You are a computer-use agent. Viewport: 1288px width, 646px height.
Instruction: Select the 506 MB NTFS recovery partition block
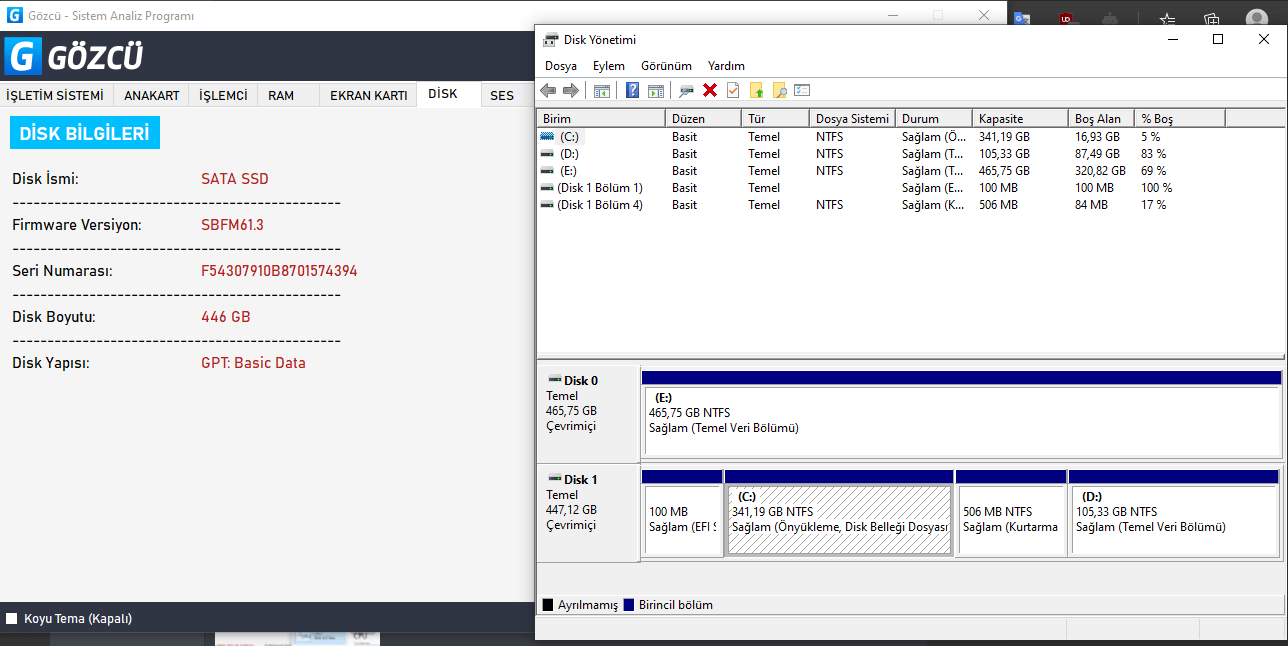(1010, 520)
